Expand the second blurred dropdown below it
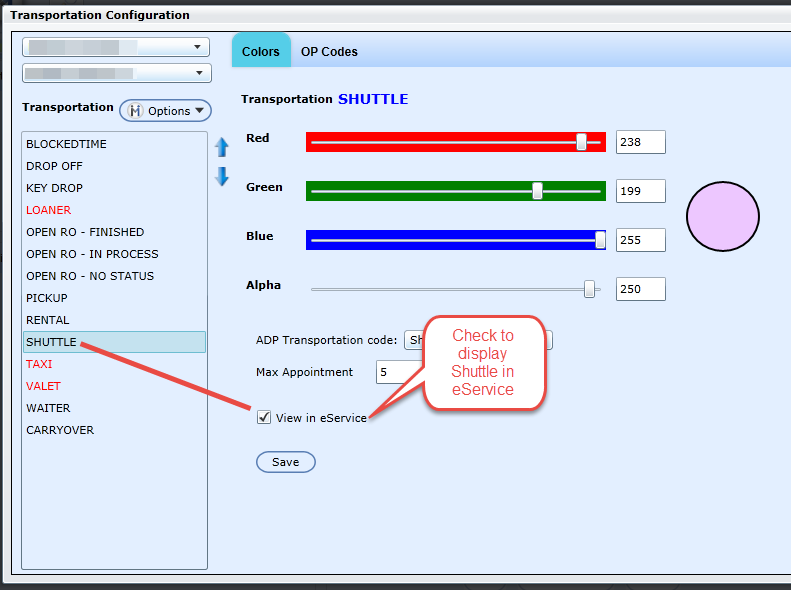Viewport: 791px width, 590px height. (116, 73)
